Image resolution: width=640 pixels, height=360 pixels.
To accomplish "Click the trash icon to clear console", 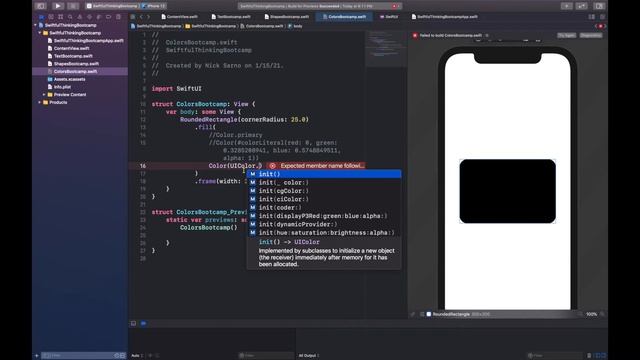I will click(589, 356).
